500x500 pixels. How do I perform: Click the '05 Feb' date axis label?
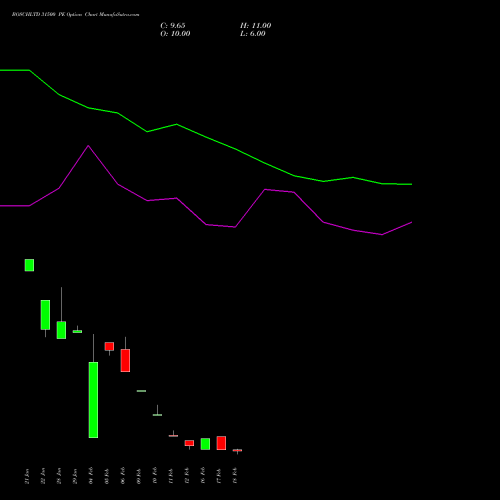click(x=107, y=476)
